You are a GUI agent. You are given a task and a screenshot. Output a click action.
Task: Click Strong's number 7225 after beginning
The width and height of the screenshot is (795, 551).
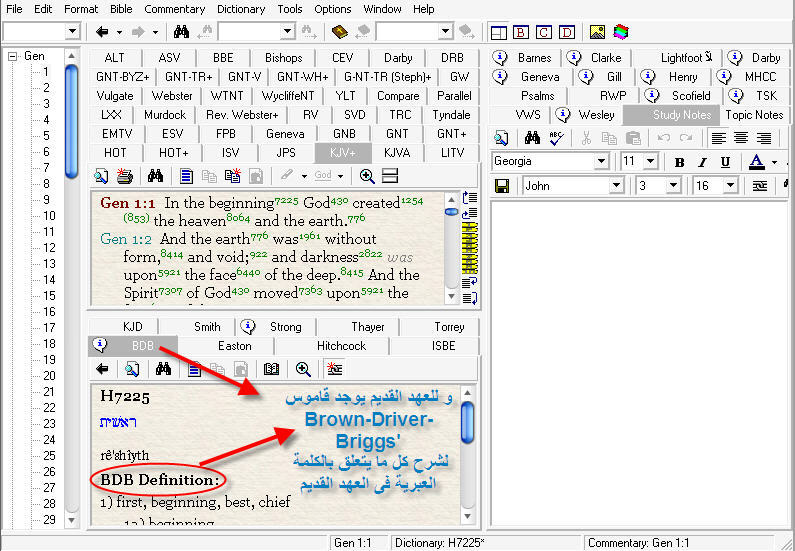coord(287,201)
